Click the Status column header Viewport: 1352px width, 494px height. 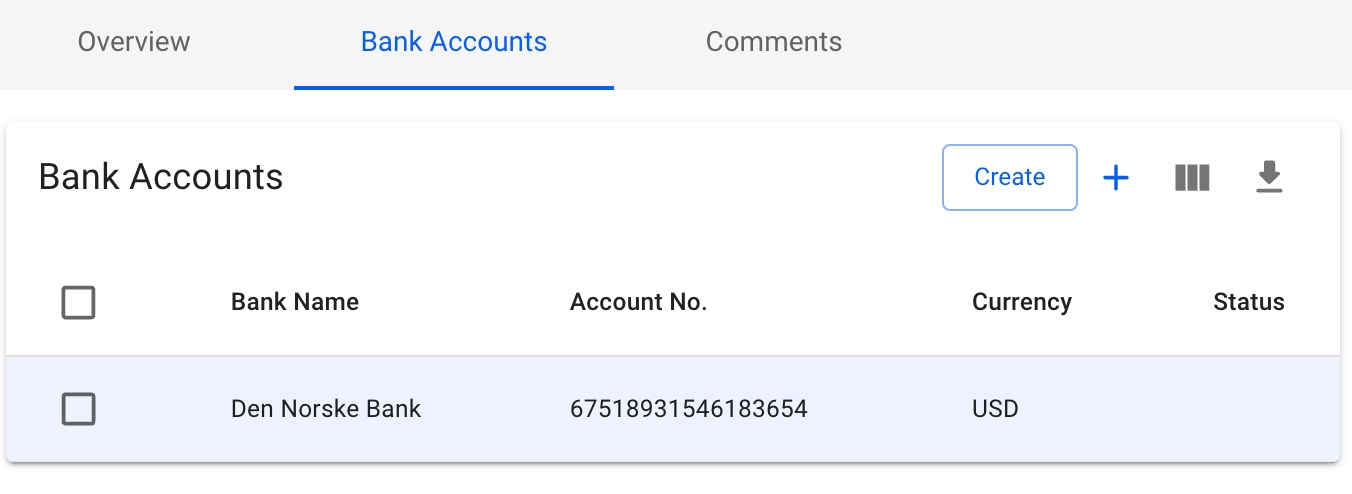1248,302
